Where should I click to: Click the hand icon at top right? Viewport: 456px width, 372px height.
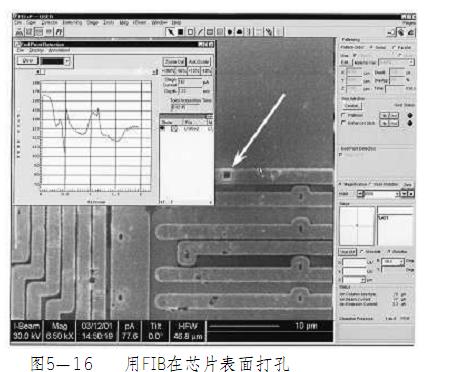coord(401,32)
